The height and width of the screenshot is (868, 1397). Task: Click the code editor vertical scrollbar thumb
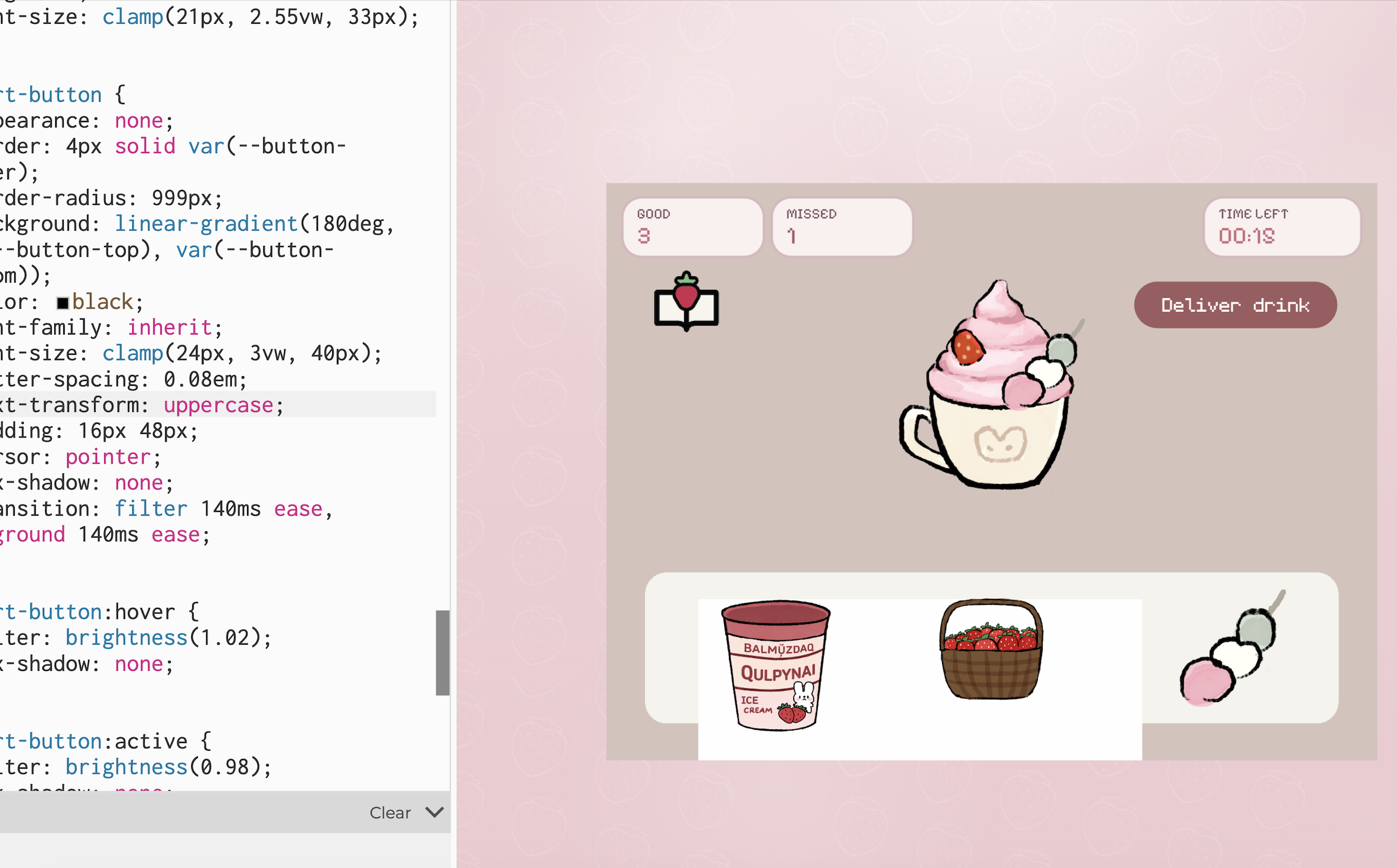(x=442, y=652)
